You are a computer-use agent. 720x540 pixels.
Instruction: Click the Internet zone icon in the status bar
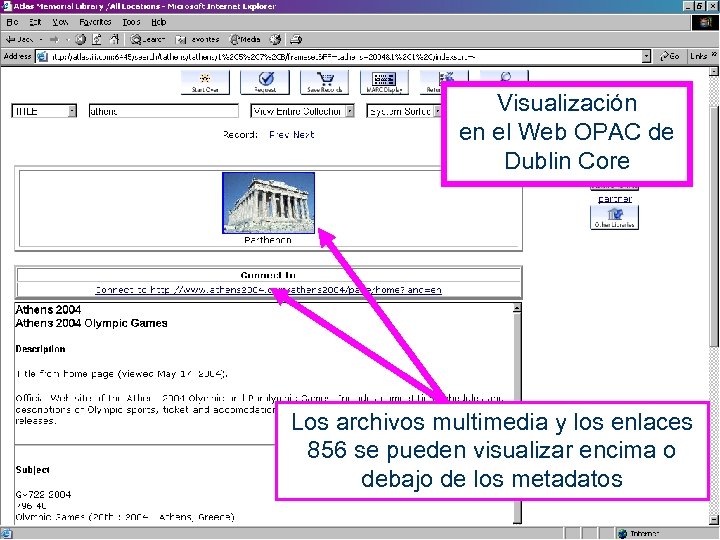click(x=622, y=534)
